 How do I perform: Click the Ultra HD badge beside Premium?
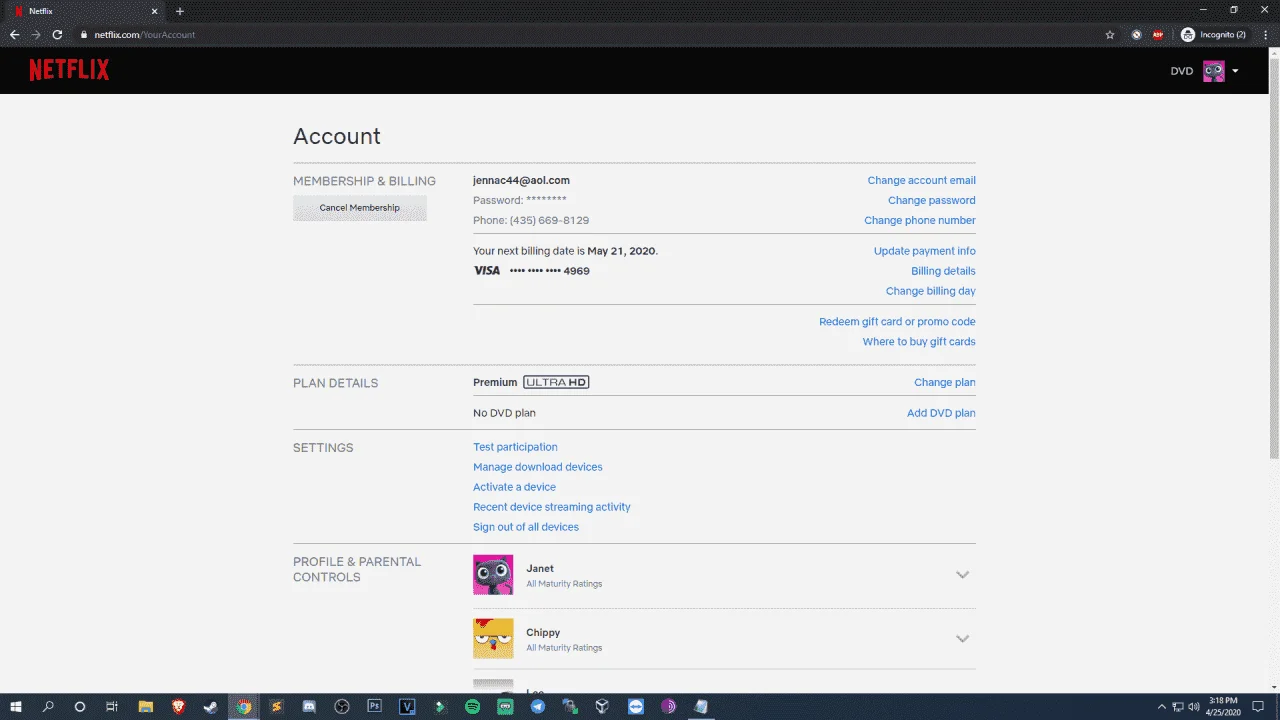click(556, 382)
